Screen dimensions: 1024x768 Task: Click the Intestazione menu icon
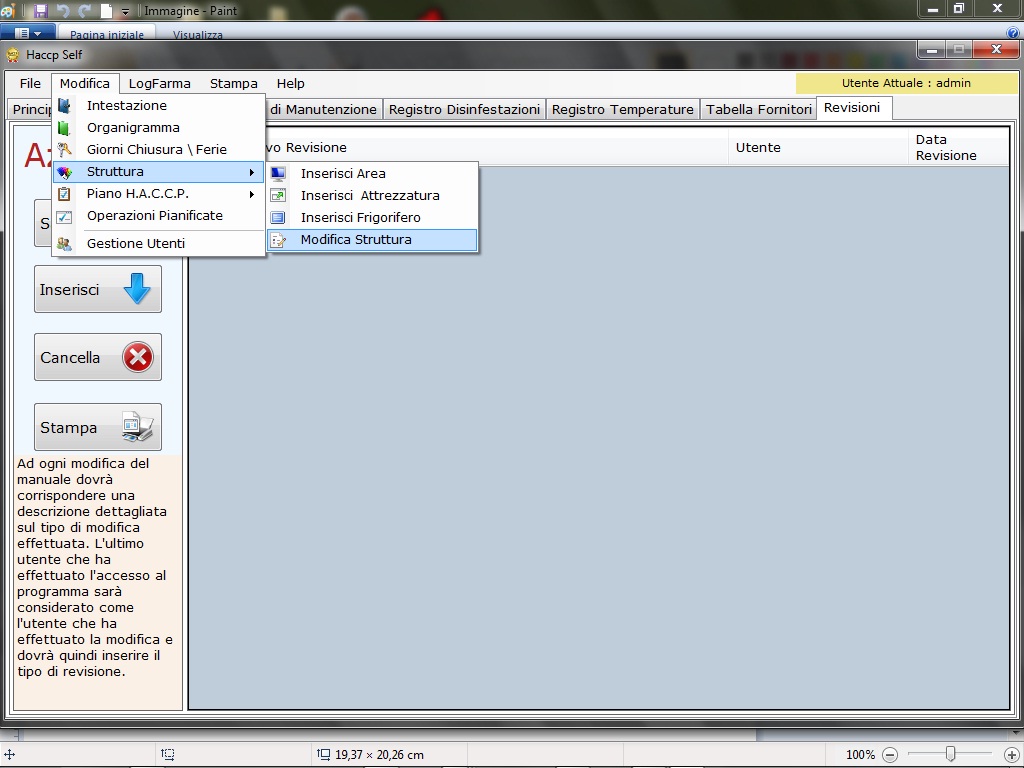coord(65,106)
